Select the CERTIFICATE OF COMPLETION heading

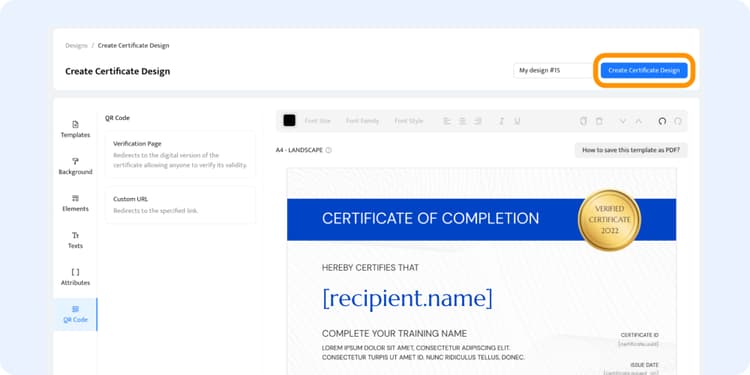pyautogui.click(x=430, y=219)
